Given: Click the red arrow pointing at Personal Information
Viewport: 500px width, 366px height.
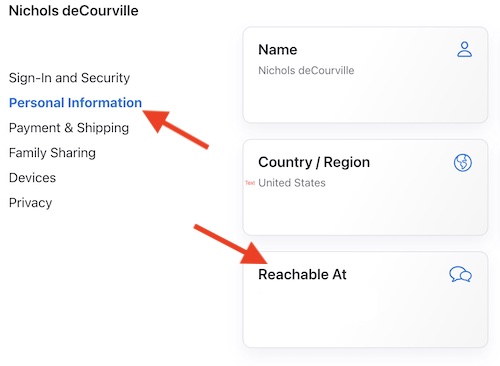Looking at the screenshot, I should pos(175,129).
